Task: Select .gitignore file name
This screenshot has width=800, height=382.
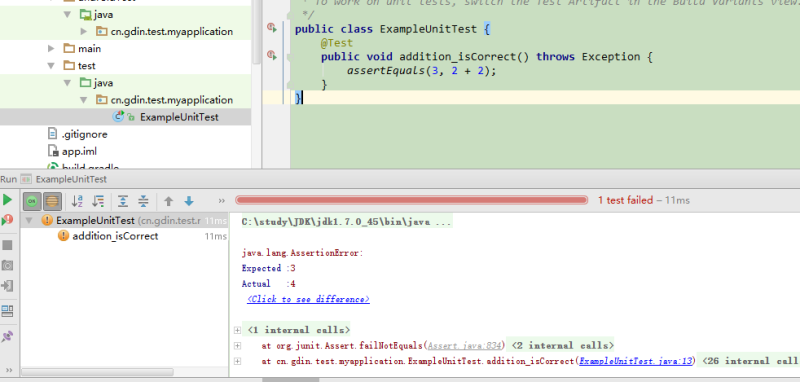Action: [85, 134]
